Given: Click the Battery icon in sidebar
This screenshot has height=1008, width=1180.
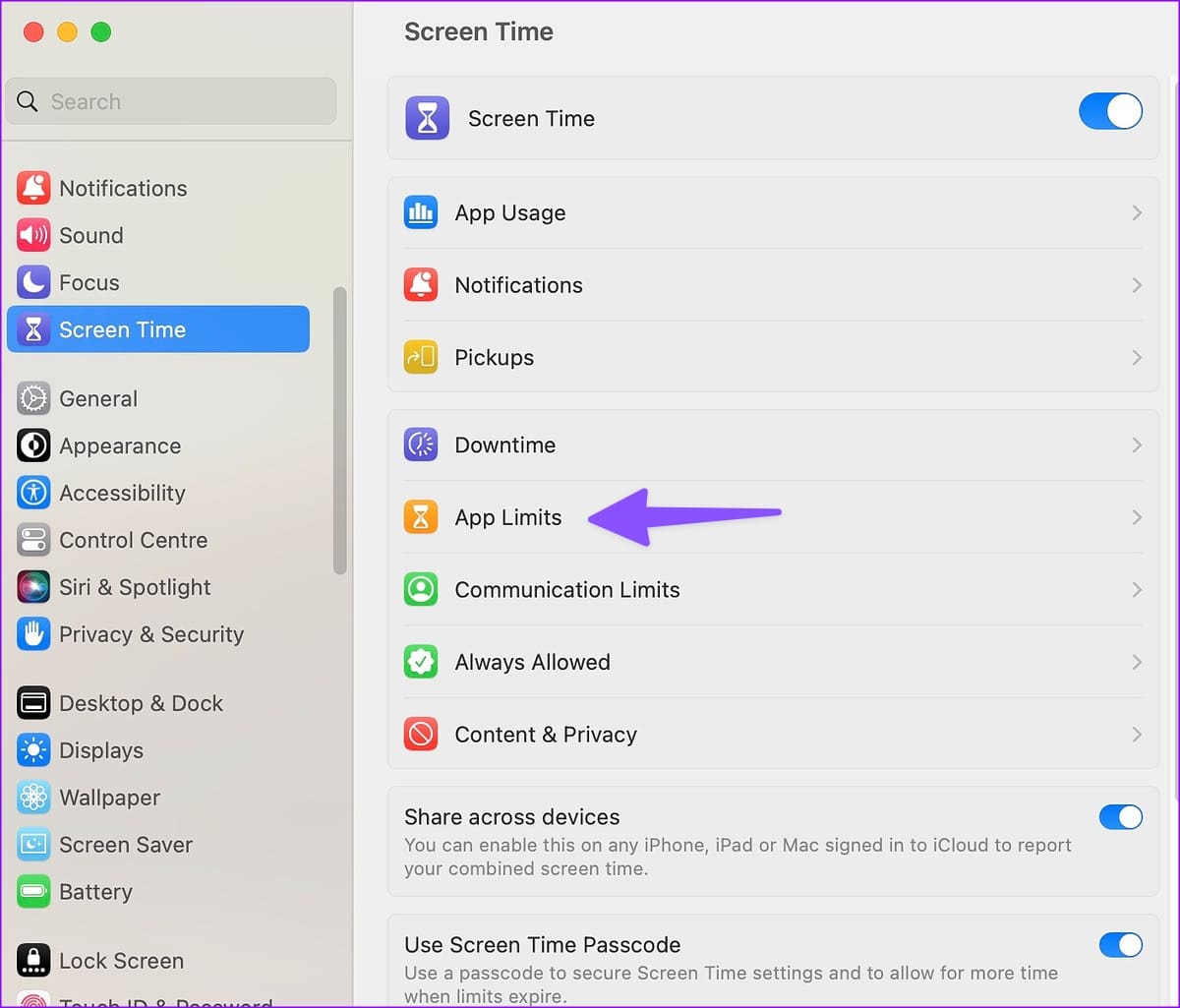Looking at the screenshot, I should point(33,892).
